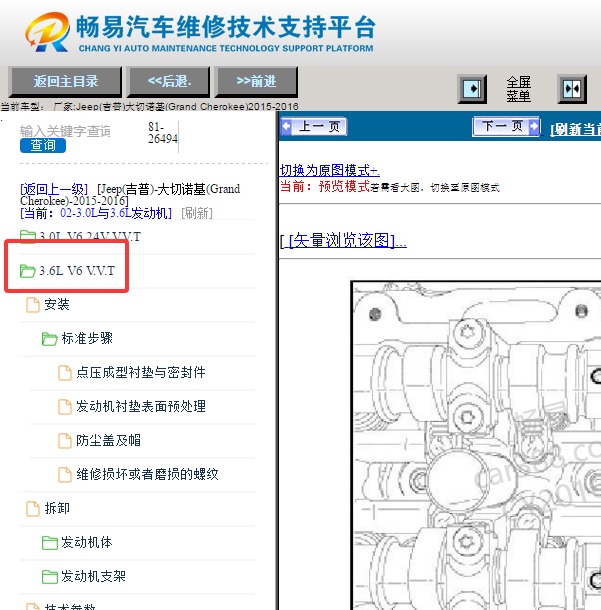
Task: Click the document icon beside 发动机衬垫表面预处理
Action: coord(65,407)
